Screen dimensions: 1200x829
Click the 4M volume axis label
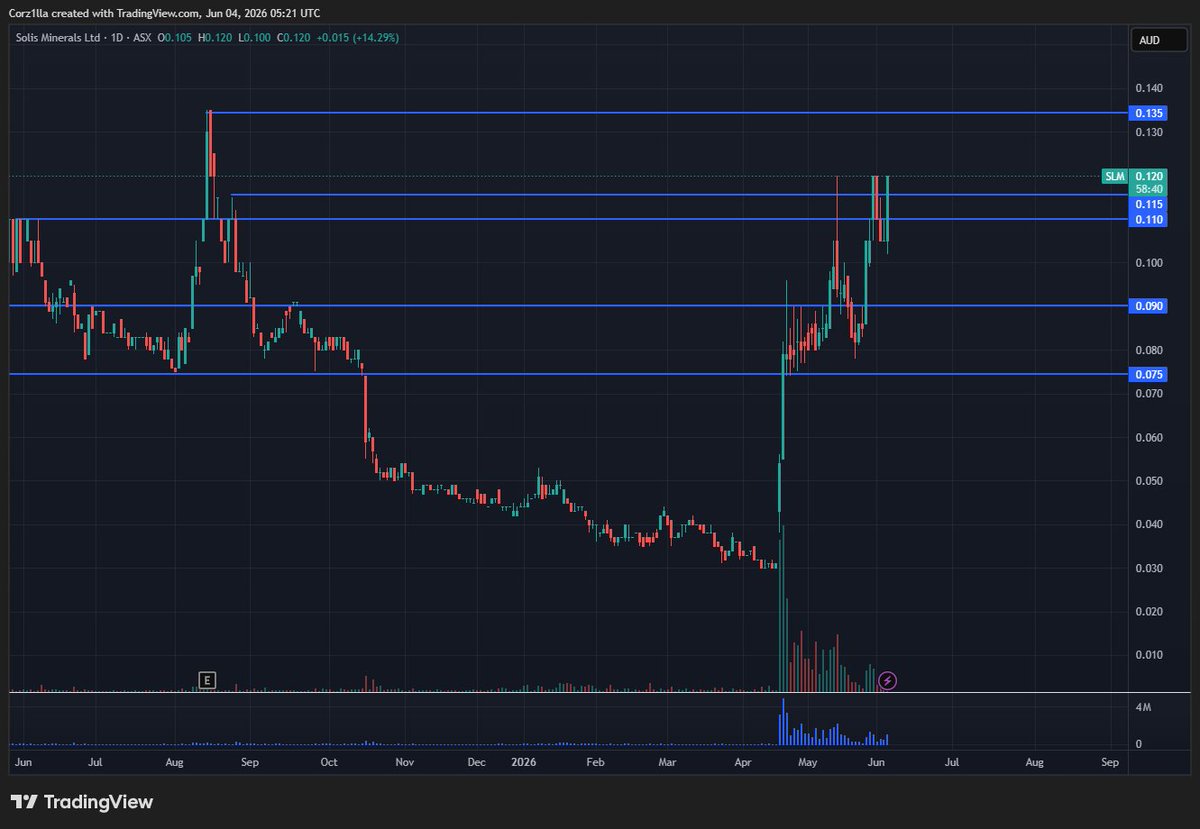(x=1144, y=707)
